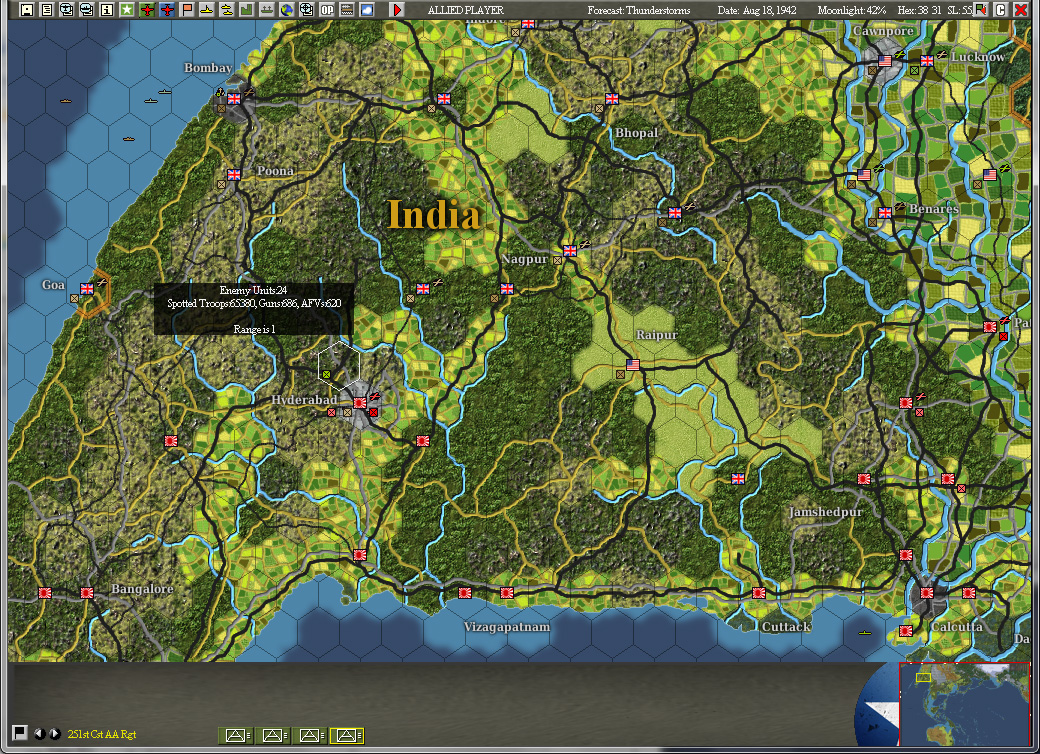Select the British flag base at Poona
This screenshot has width=1040, height=754.
coord(234,174)
